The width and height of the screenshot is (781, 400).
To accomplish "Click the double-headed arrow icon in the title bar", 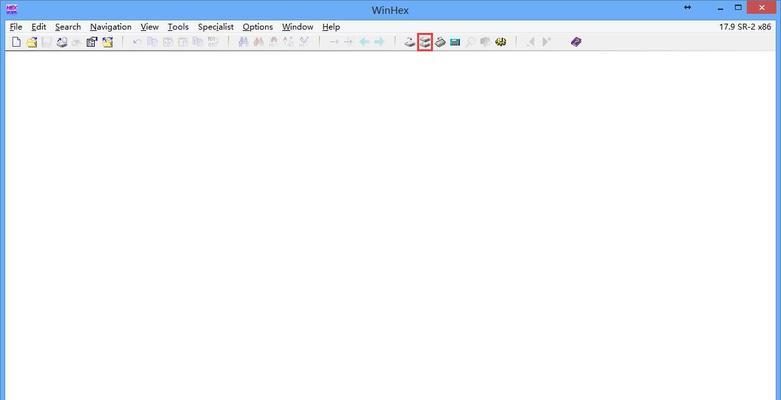I will (688, 7).
